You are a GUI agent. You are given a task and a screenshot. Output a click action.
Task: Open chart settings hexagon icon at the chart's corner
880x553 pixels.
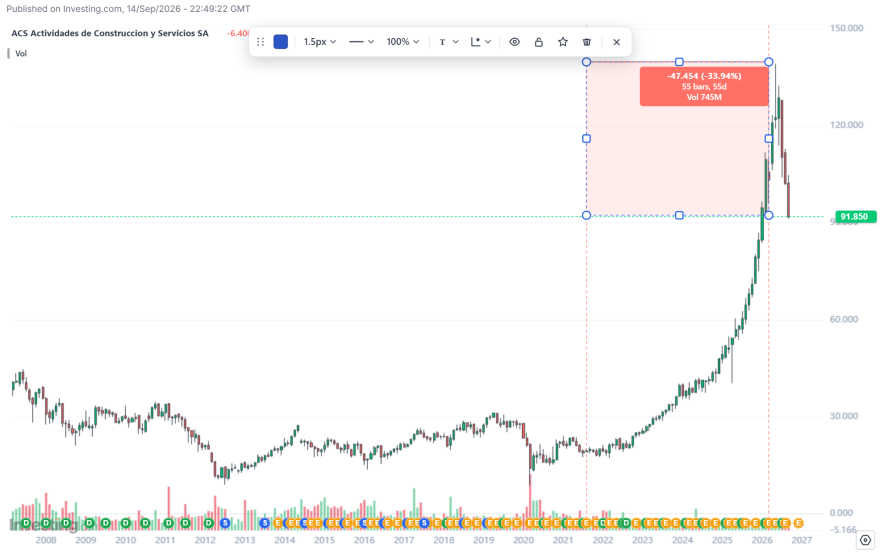click(865, 540)
